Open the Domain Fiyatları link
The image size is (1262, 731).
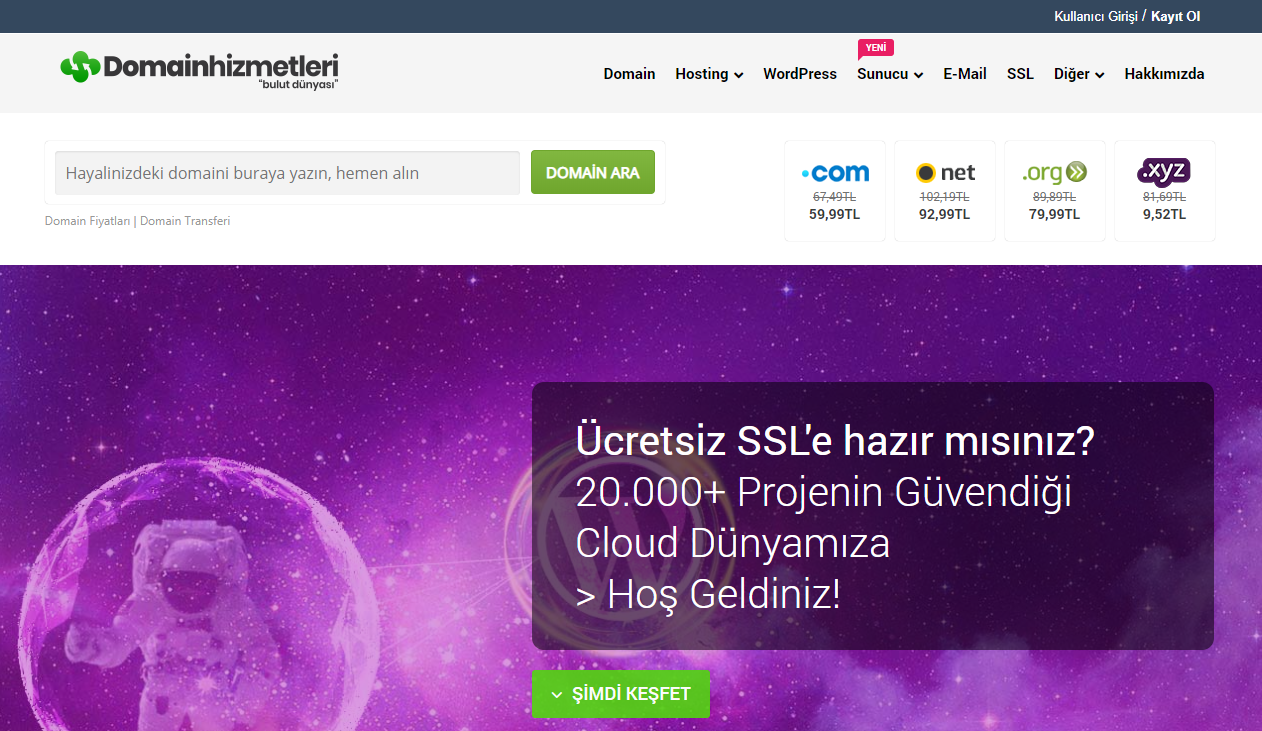pyautogui.click(x=88, y=221)
